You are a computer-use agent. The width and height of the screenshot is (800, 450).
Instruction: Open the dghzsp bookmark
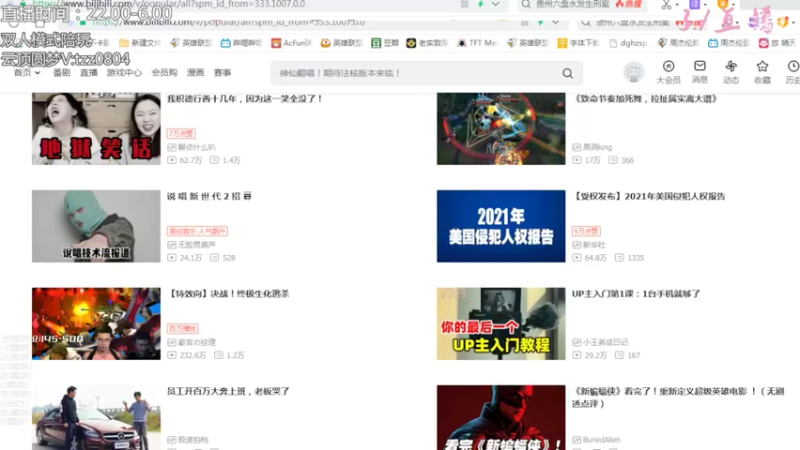628,43
